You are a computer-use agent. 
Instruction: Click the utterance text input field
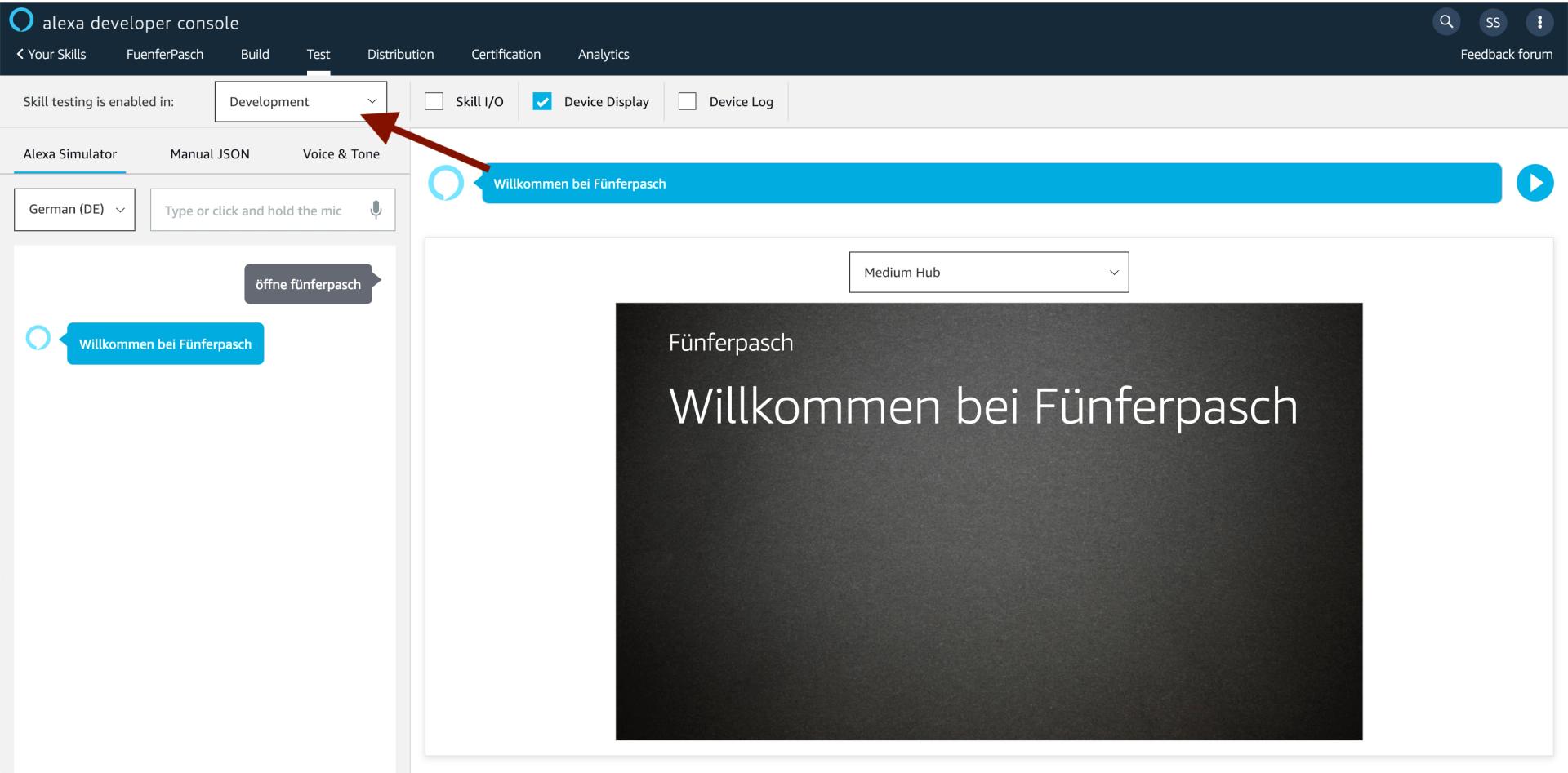click(257, 211)
